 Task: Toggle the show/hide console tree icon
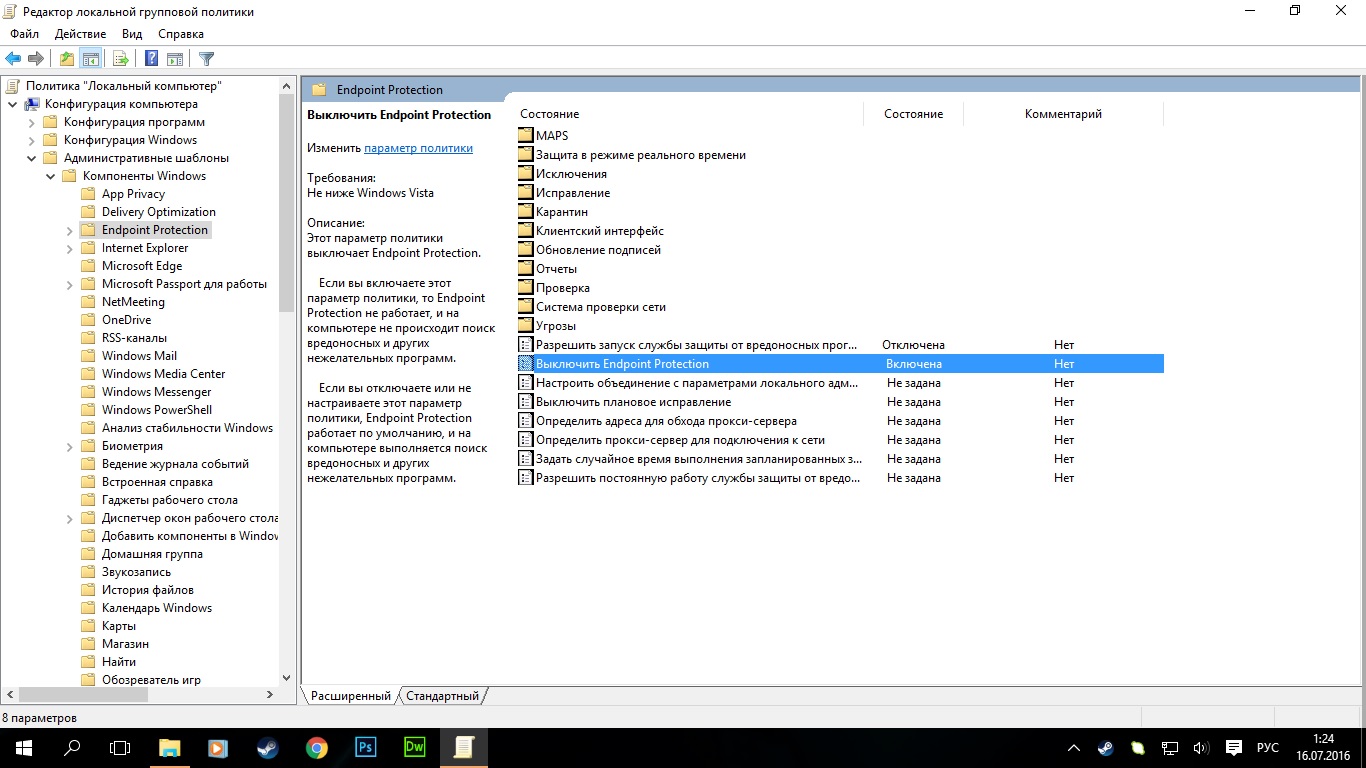pos(91,59)
